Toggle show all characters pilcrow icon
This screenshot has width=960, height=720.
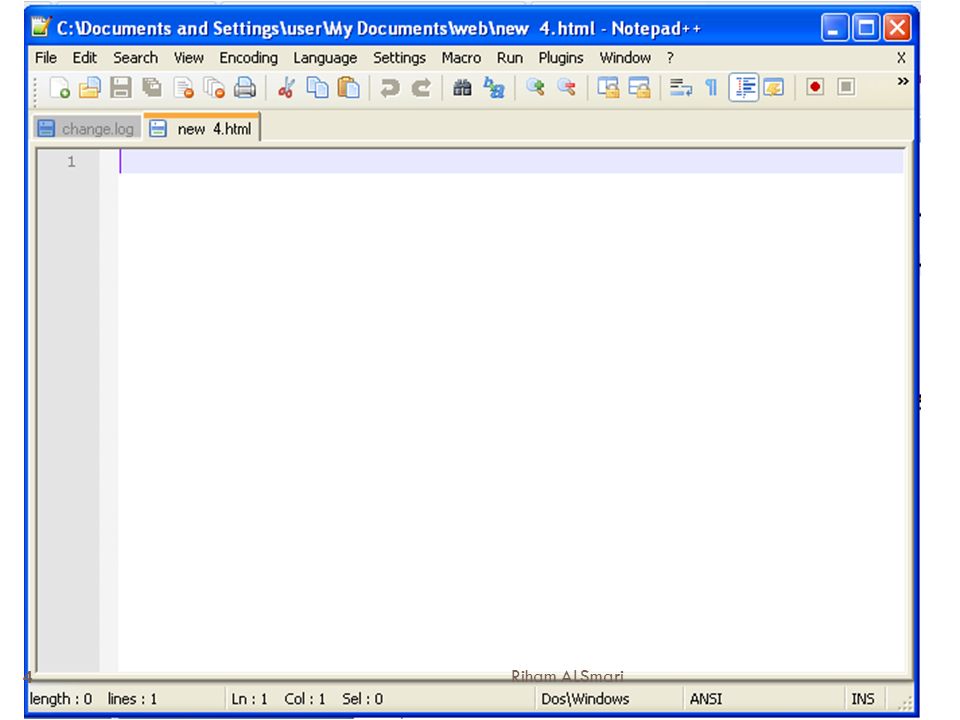(x=711, y=88)
